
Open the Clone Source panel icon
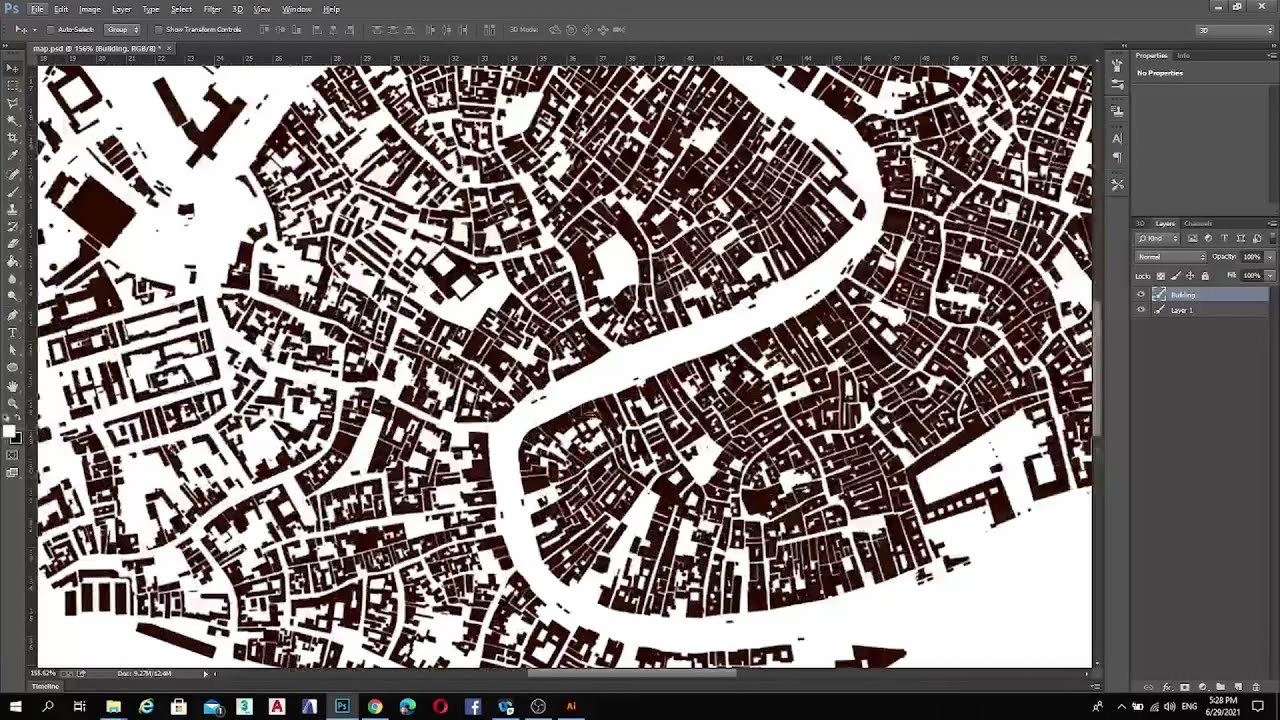point(1117,111)
